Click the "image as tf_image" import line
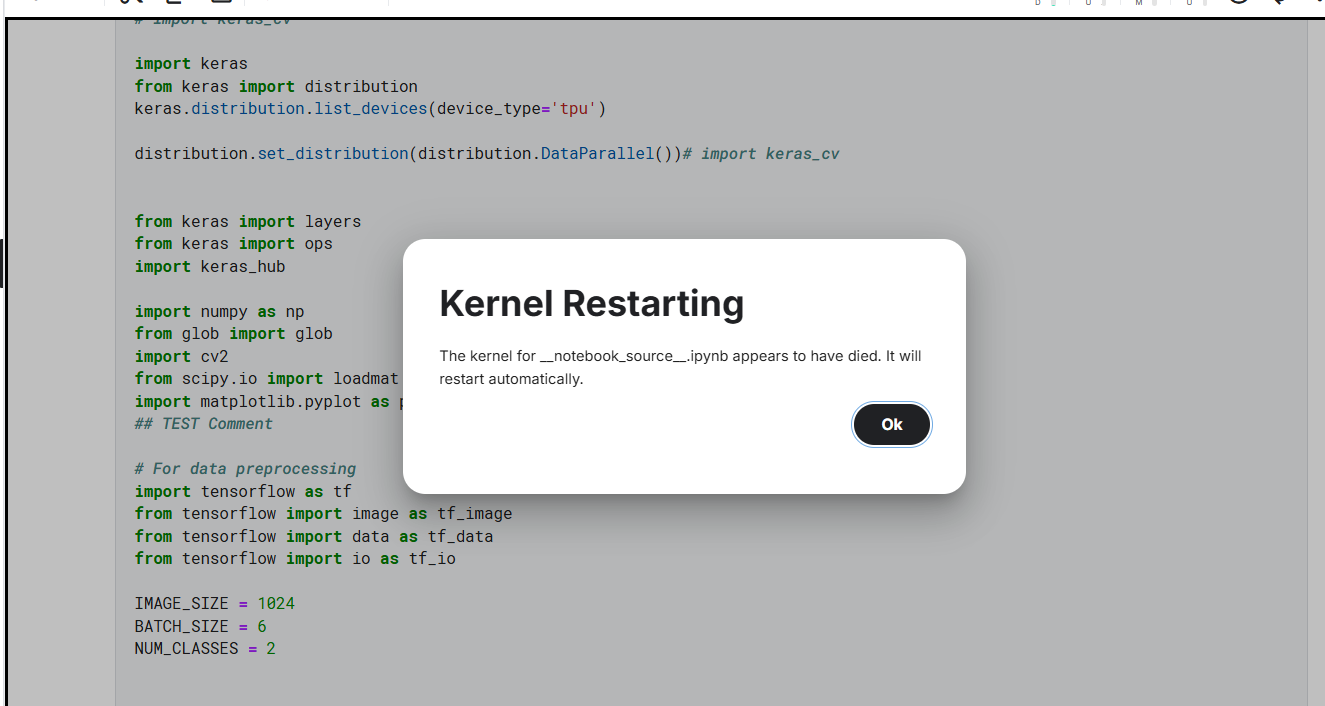The height and width of the screenshot is (706, 1325). (323, 513)
